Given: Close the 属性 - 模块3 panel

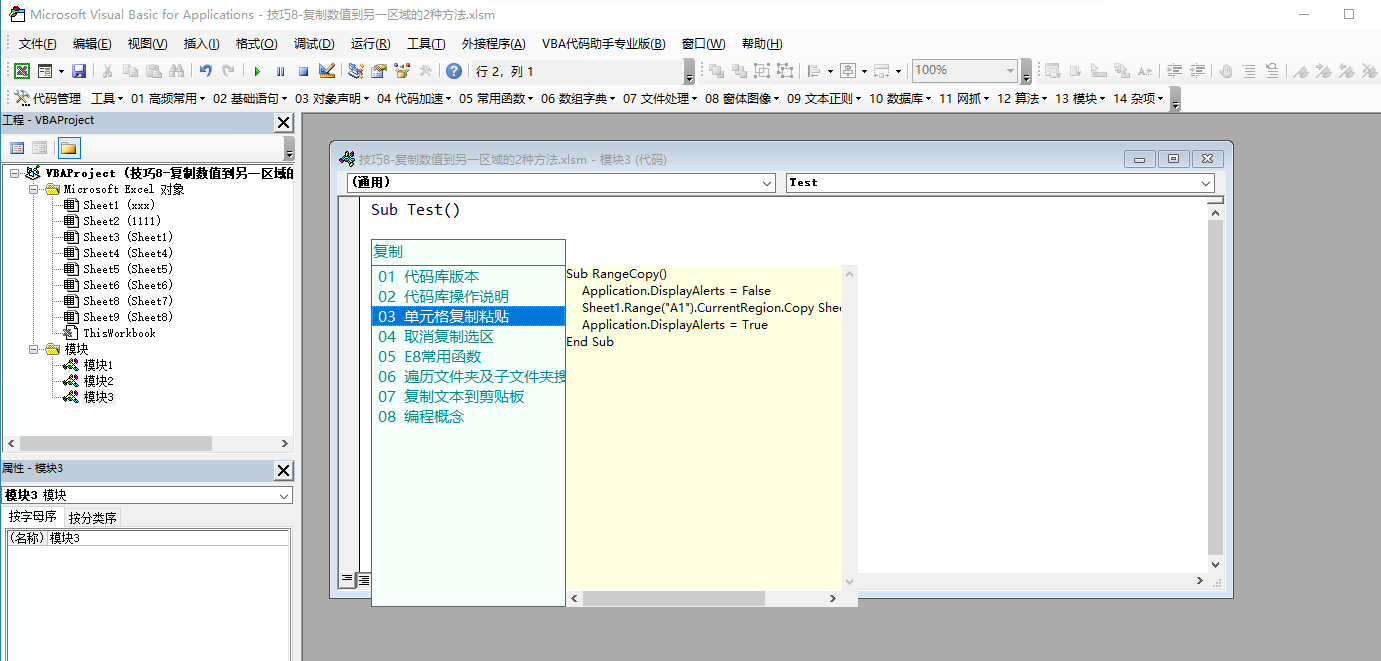Looking at the screenshot, I should (284, 471).
